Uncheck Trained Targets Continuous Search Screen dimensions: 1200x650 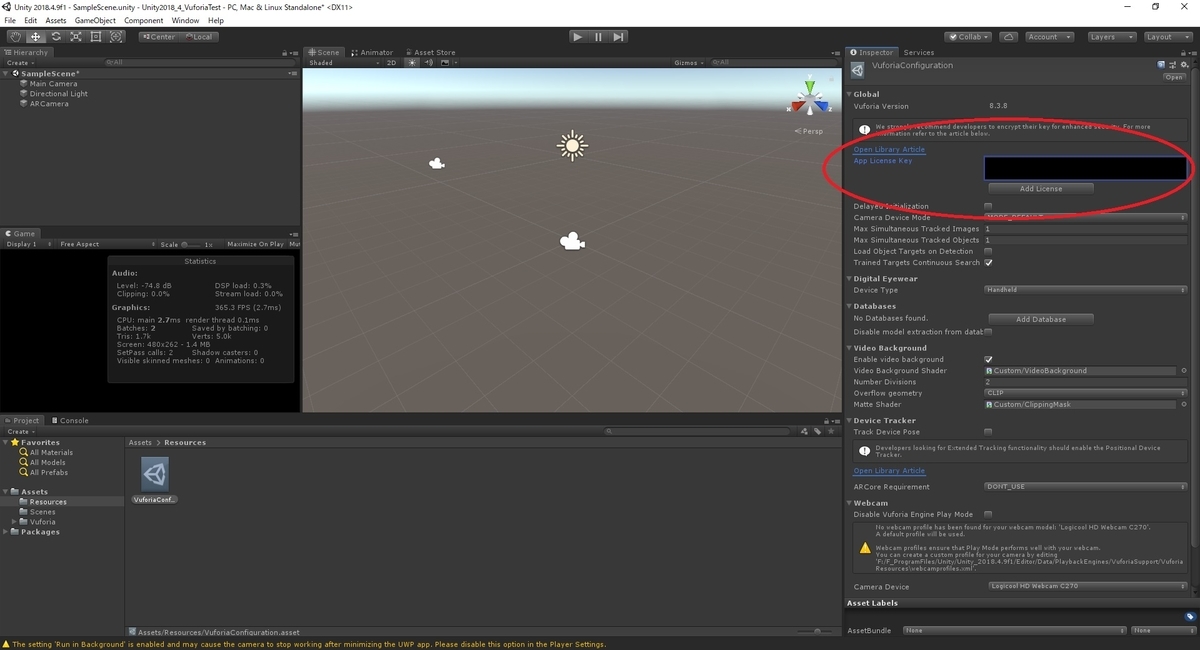[x=988, y=263]
